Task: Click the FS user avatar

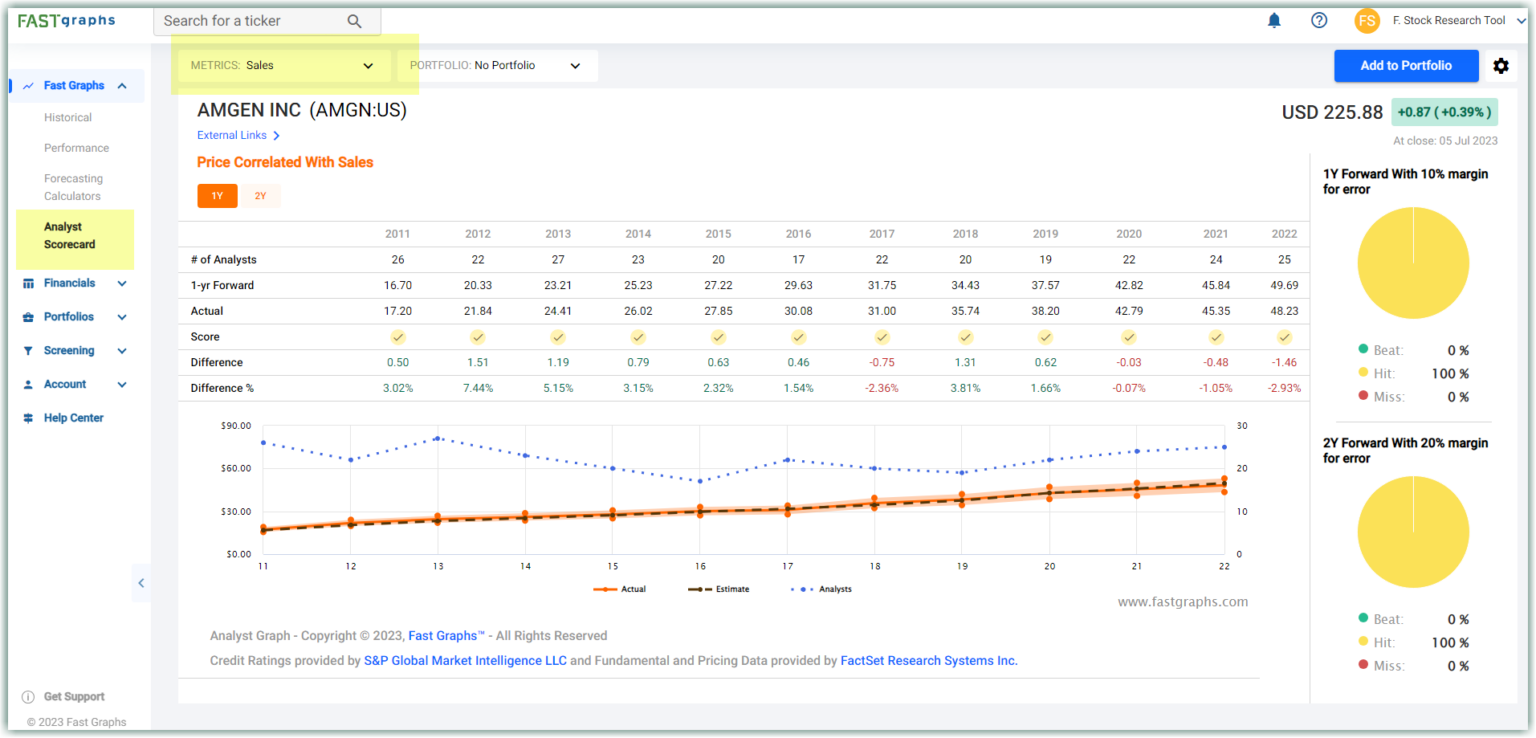Action: pos(1367,21)
